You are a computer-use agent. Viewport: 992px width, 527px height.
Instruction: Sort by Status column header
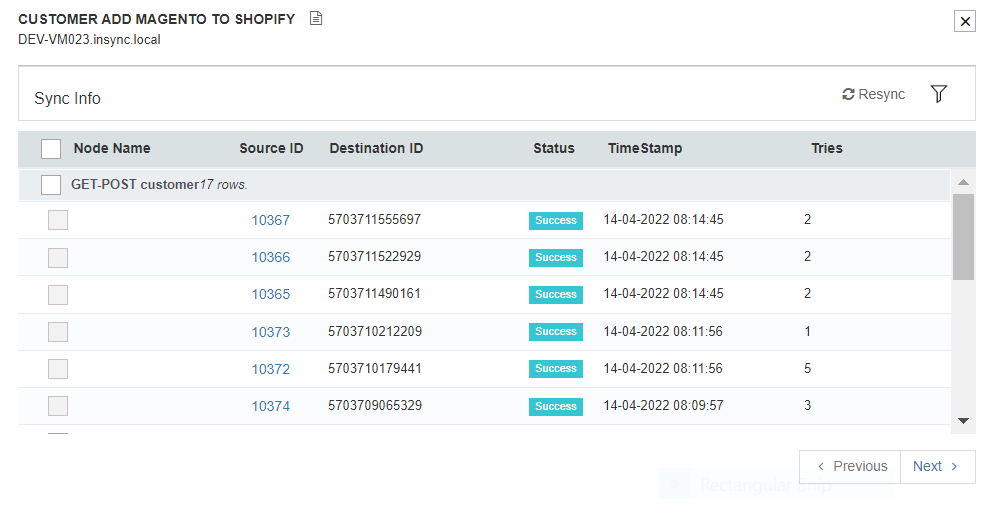point(554,148)
